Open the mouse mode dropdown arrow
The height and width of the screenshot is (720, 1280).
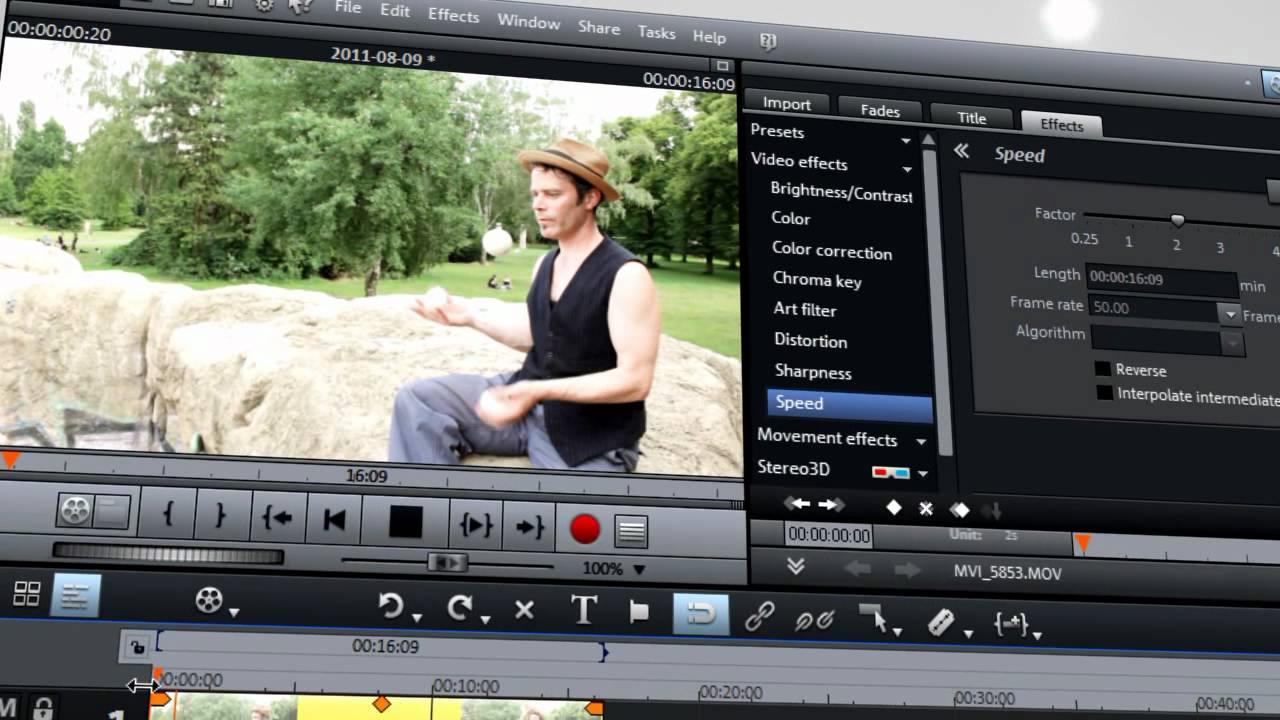[x=897, y=631]
